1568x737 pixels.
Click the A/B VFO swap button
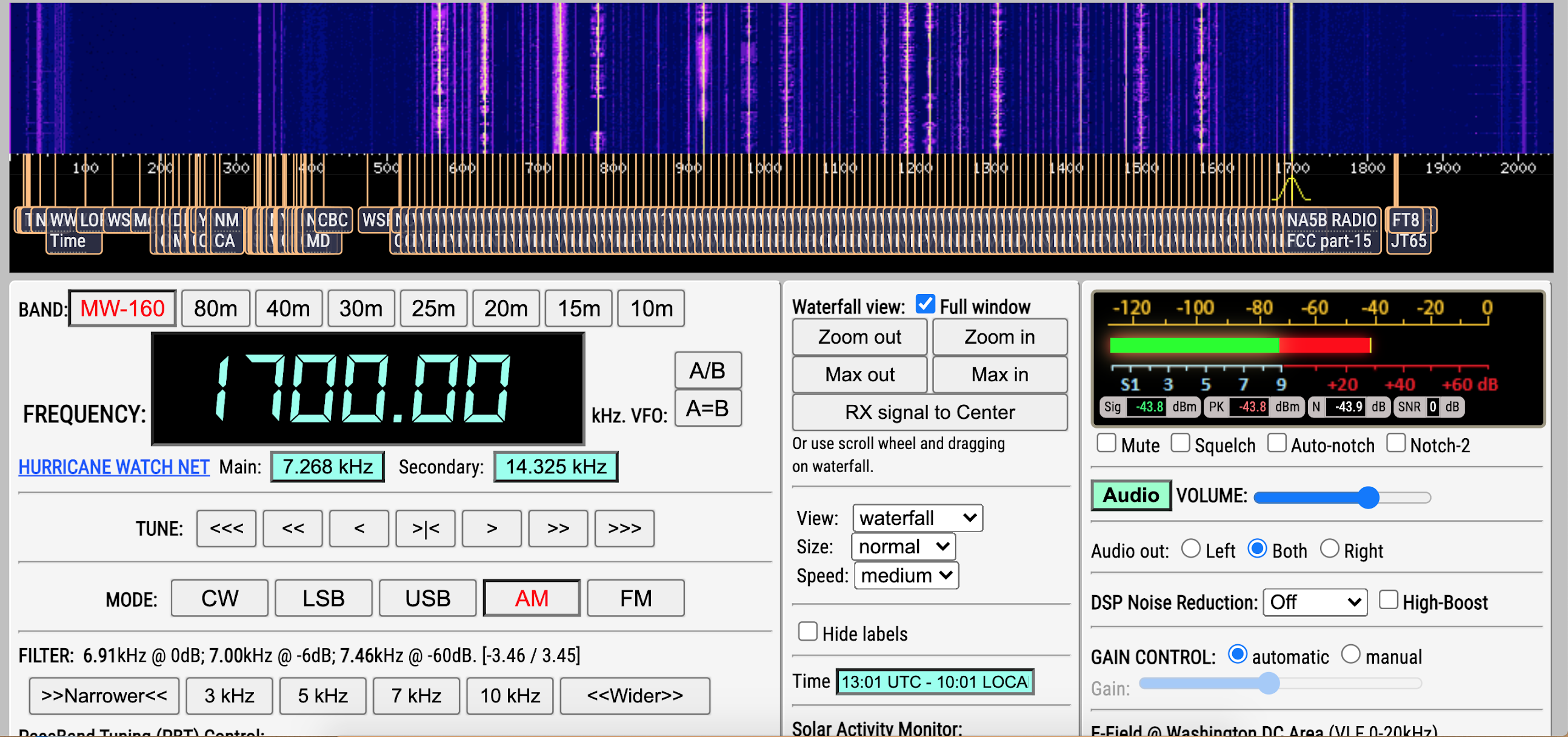point(707,370)
